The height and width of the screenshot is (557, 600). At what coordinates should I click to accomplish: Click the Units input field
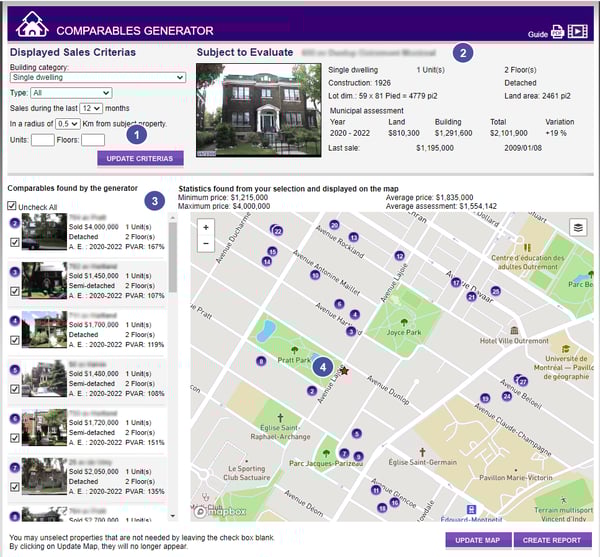click(42, 140)
